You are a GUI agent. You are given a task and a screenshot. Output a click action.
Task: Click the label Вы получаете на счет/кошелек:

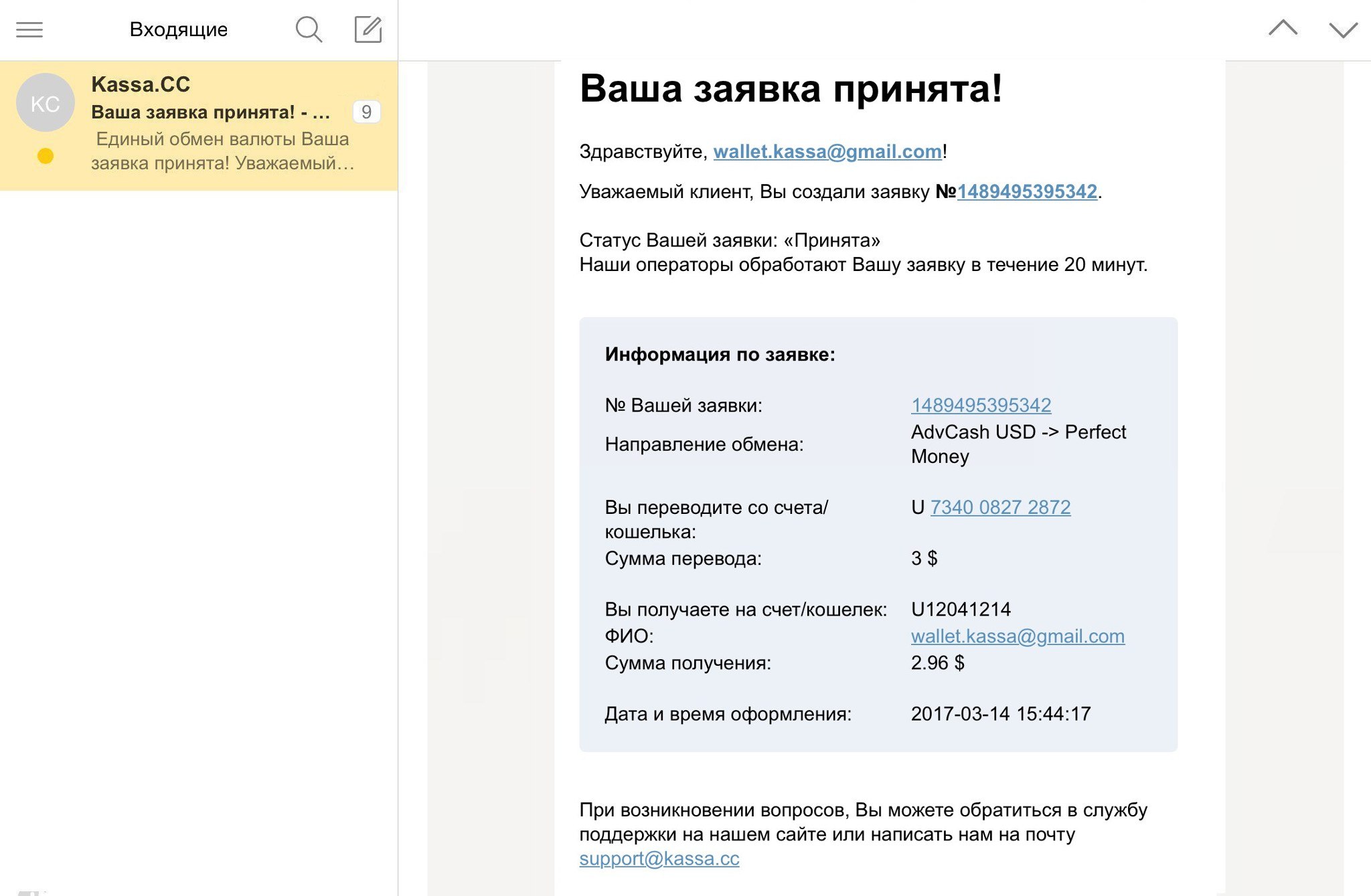click(746, 610)
